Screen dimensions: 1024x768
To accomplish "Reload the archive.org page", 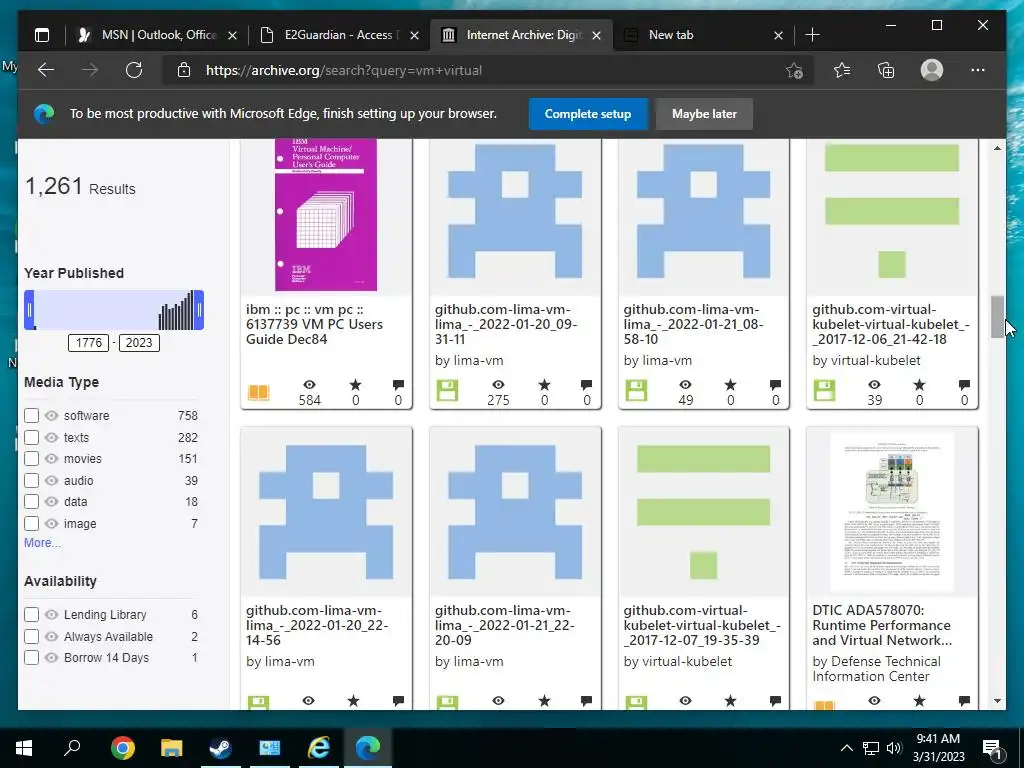I will tap(134, 70).
